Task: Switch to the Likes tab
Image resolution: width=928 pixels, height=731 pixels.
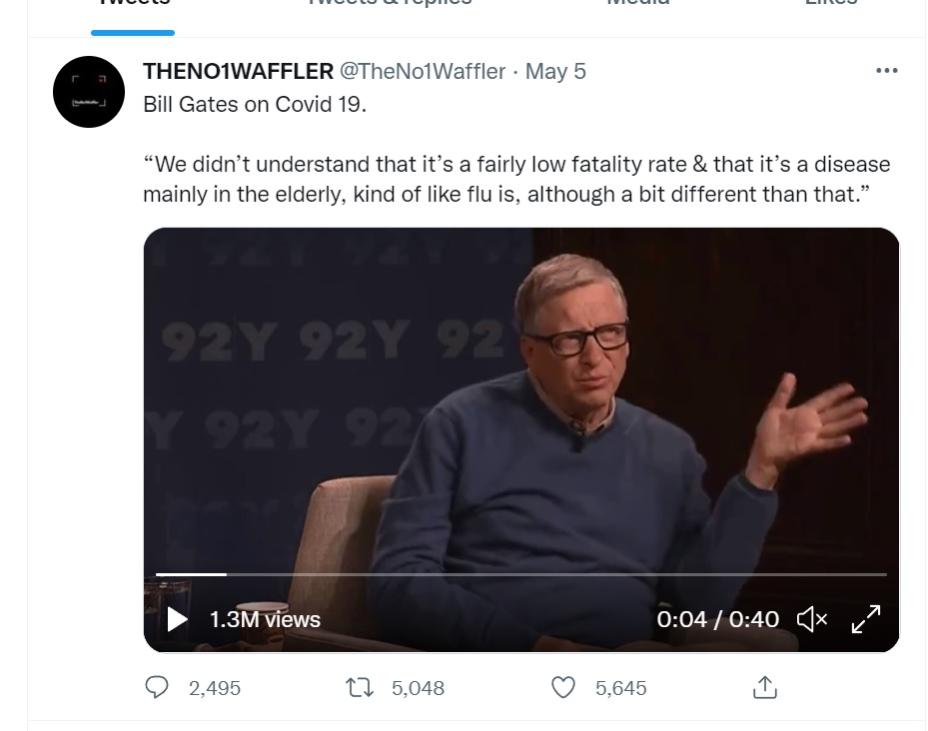Action: click(x=831, y=5)
